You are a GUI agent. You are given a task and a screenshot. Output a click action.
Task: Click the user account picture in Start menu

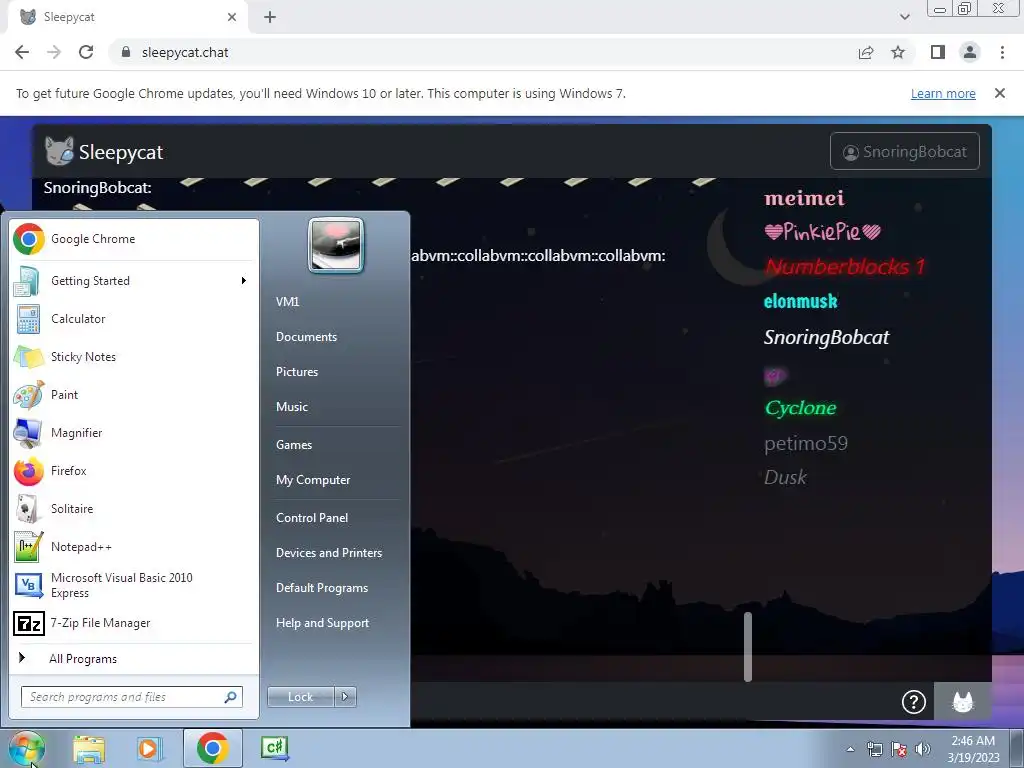tap(336, 246)
